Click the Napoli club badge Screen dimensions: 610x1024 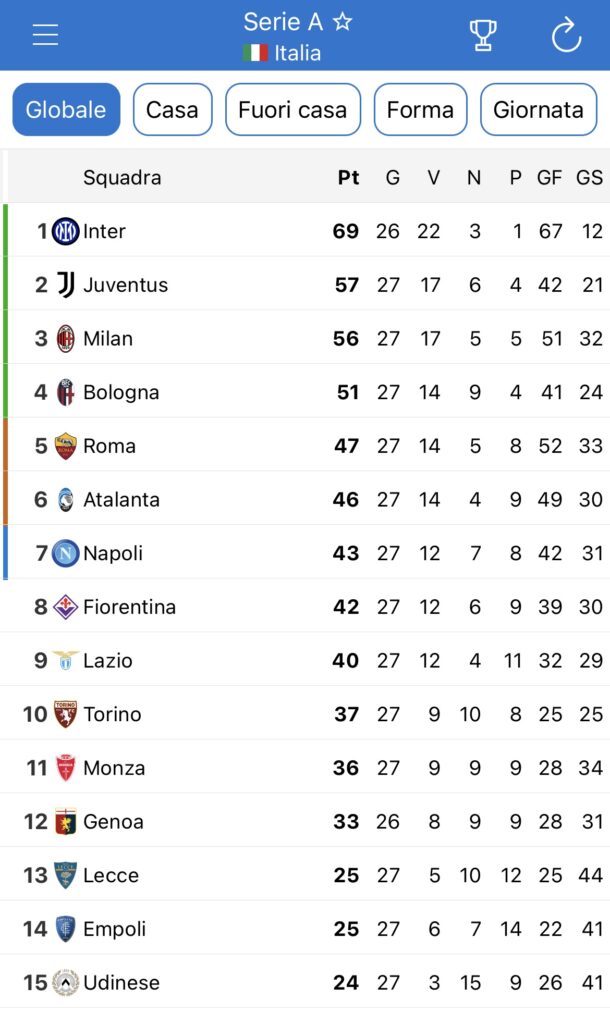[65, 553]
